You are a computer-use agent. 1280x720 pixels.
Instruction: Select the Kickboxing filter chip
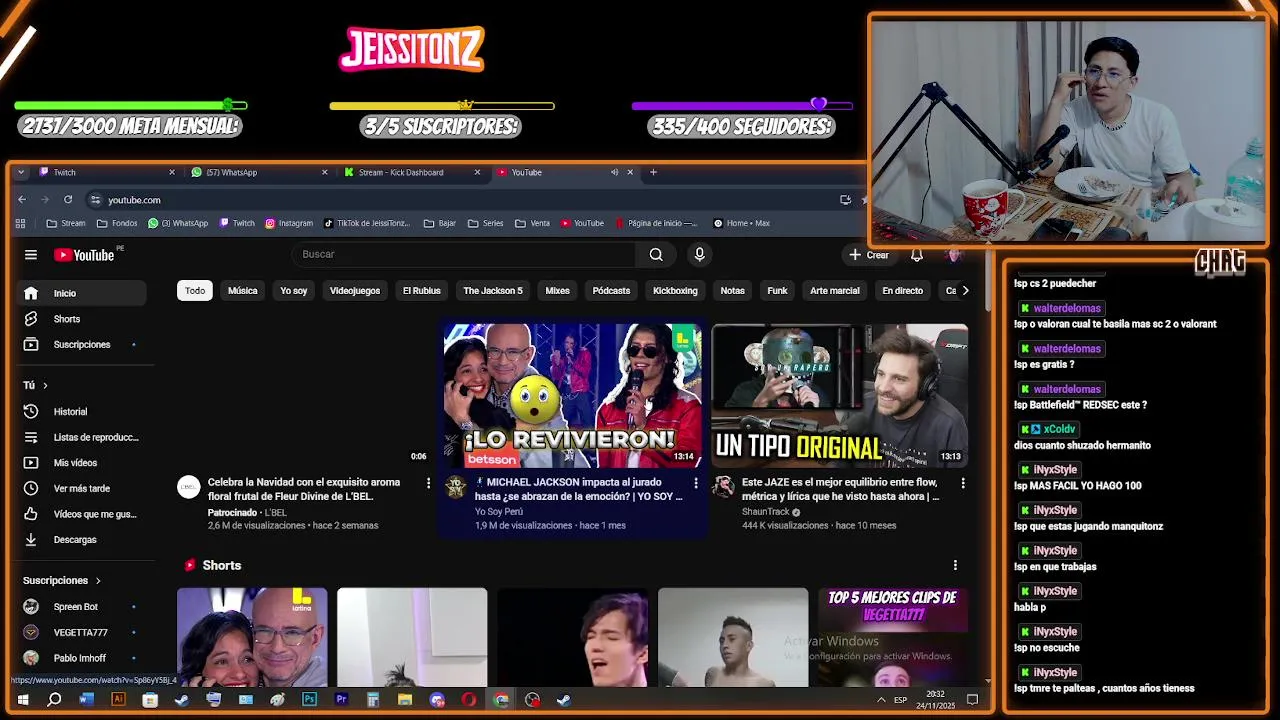coord(675,291)
